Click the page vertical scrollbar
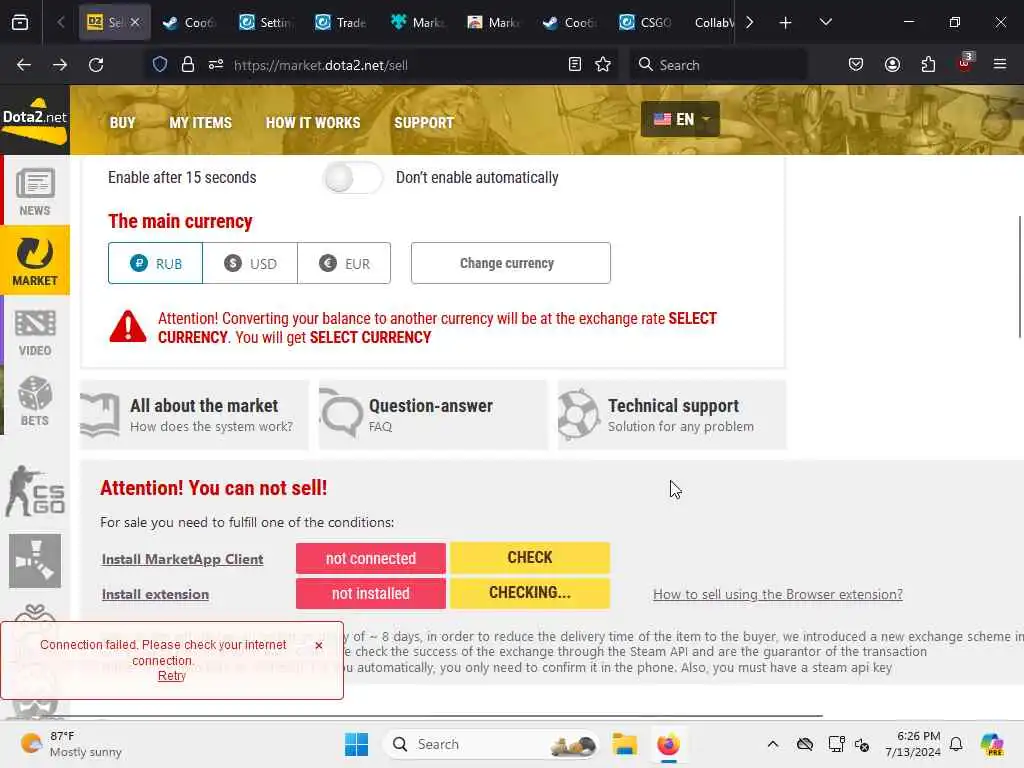 [1019, 277]
